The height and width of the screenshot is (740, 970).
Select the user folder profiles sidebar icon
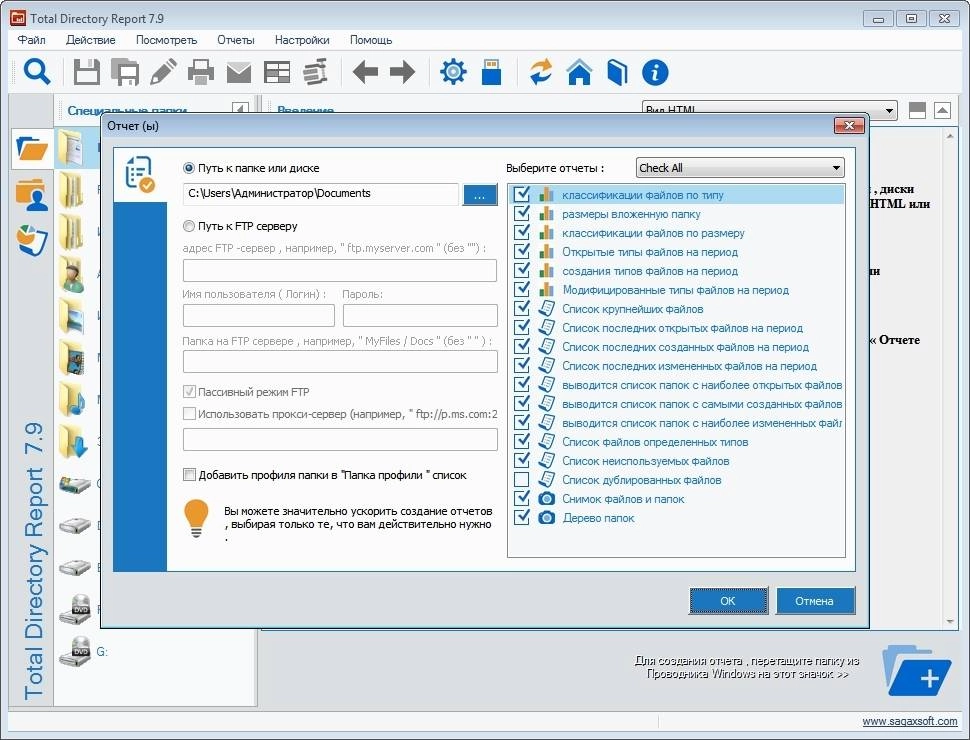[32, 194]
